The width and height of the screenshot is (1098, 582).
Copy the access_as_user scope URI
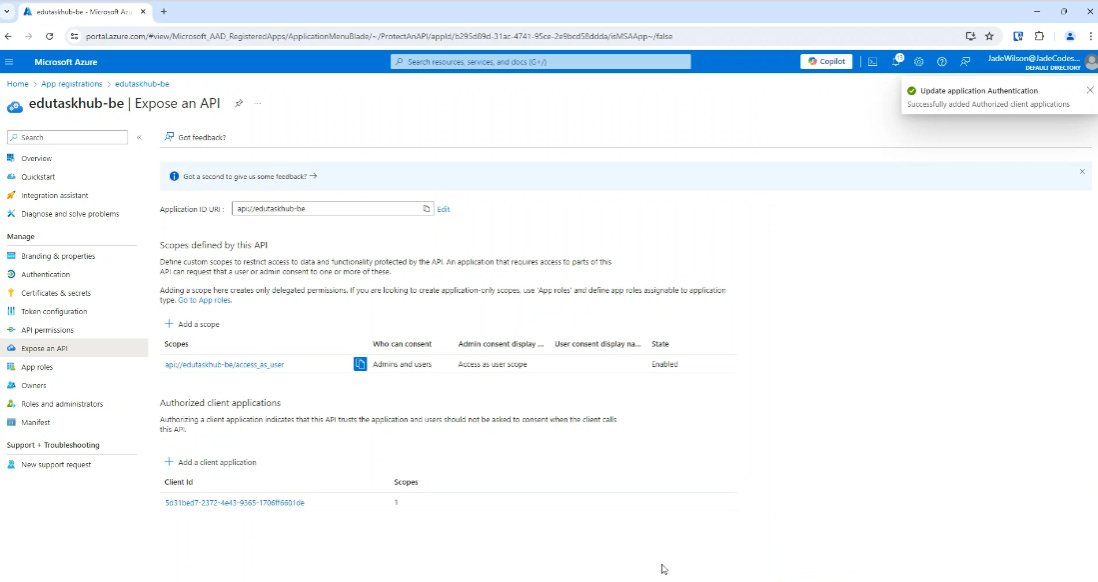pos(360,364)
